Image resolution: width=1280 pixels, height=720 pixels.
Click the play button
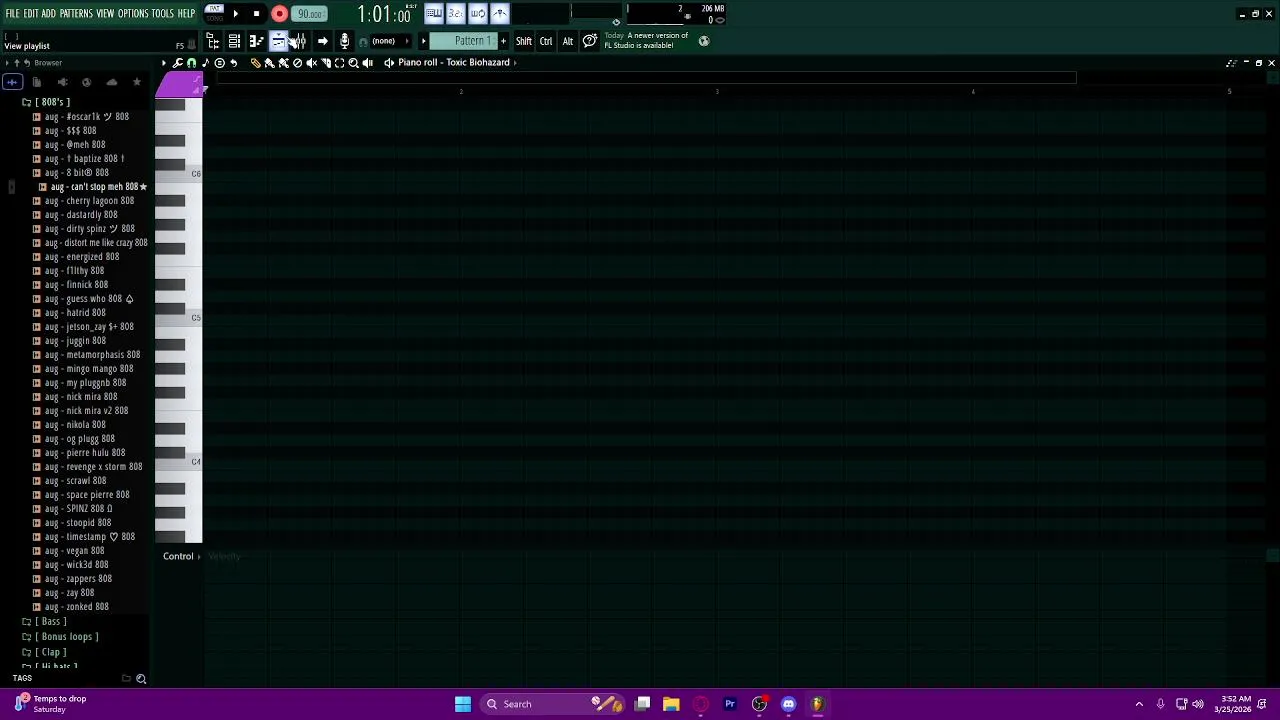235,13
